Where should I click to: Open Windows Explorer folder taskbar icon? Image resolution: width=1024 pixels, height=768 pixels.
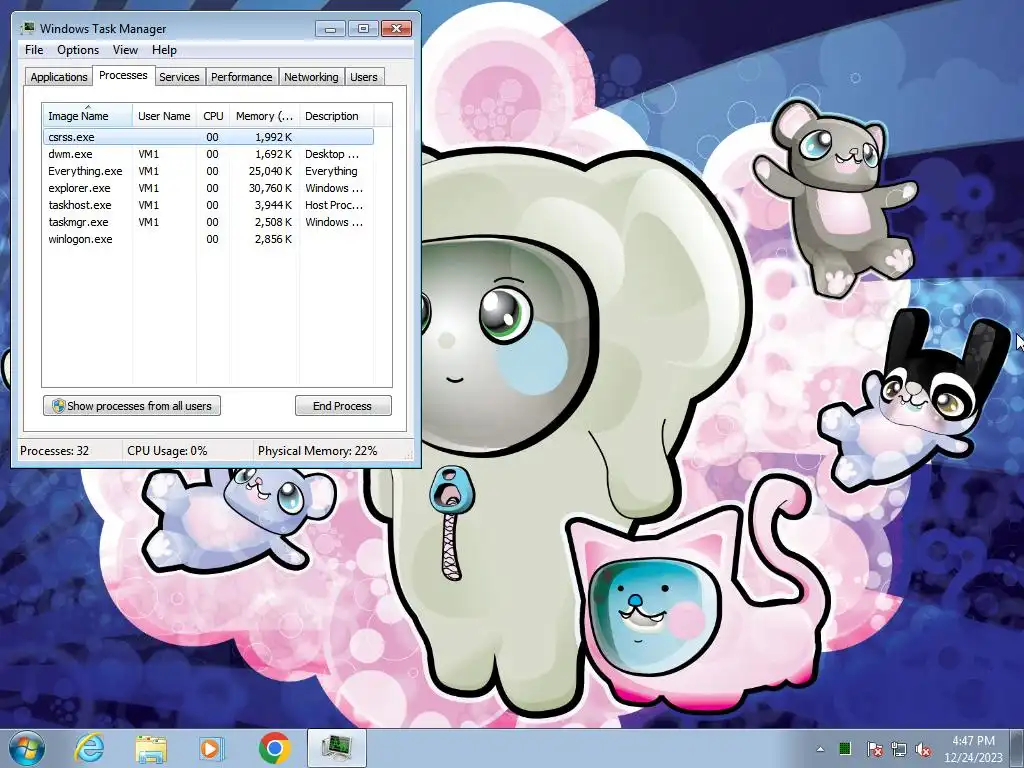click(x=151, y=748)
